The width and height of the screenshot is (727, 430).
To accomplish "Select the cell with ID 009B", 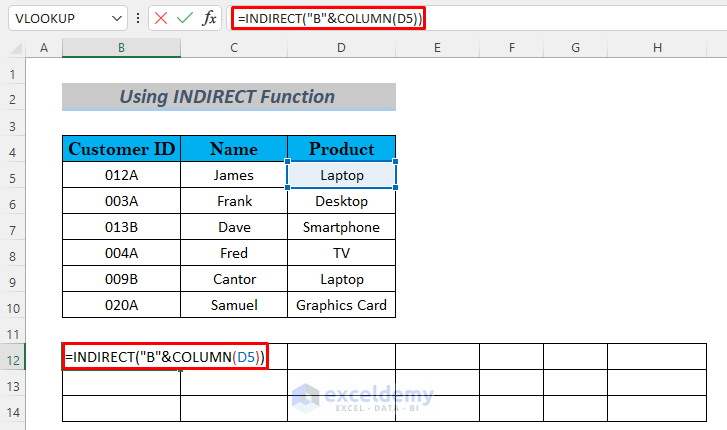I will 121,279.
